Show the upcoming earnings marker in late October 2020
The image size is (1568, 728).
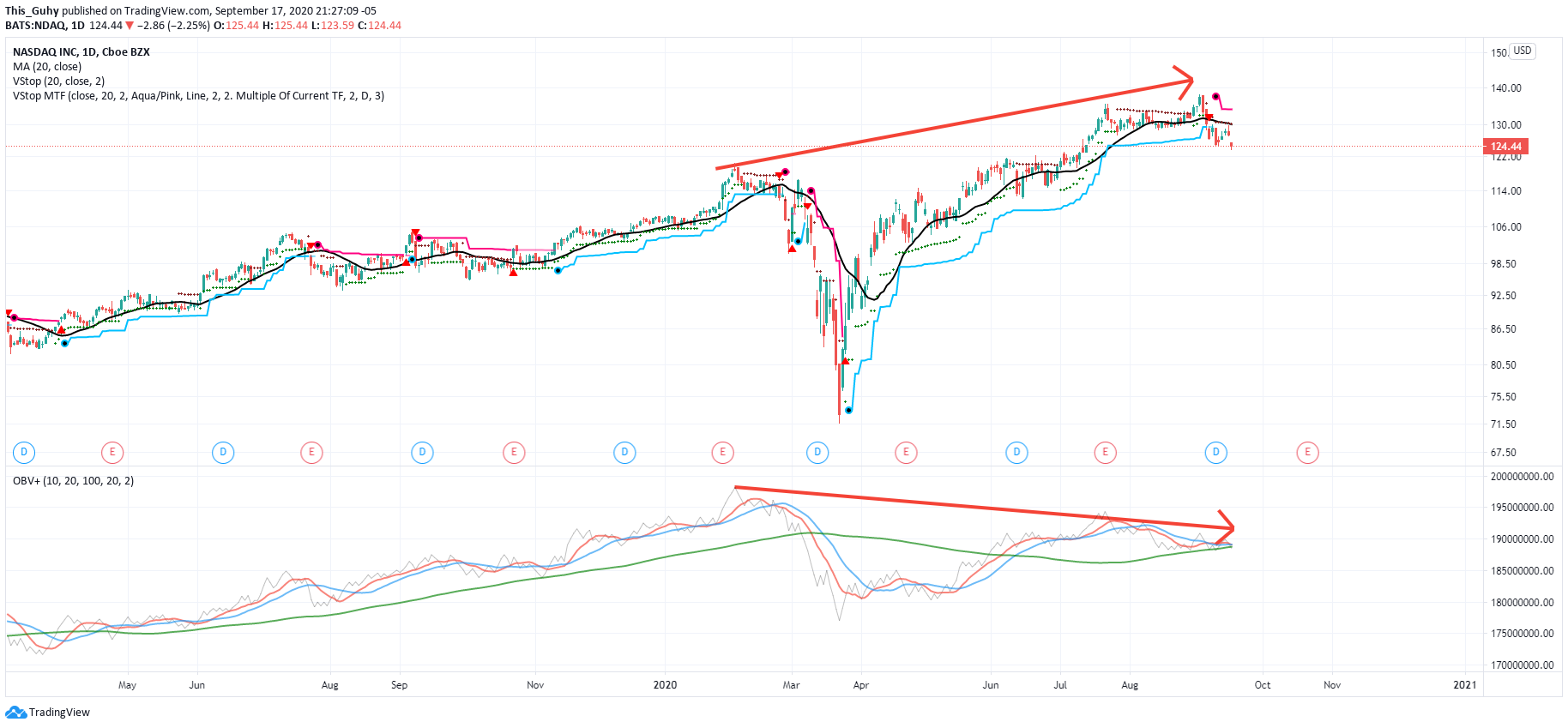(x=1307, y=452)
